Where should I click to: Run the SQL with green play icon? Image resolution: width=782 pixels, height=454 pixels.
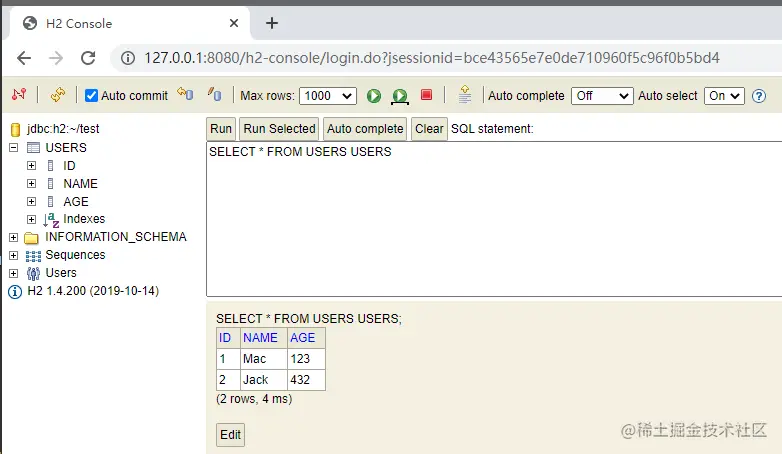tap(374, 95)
